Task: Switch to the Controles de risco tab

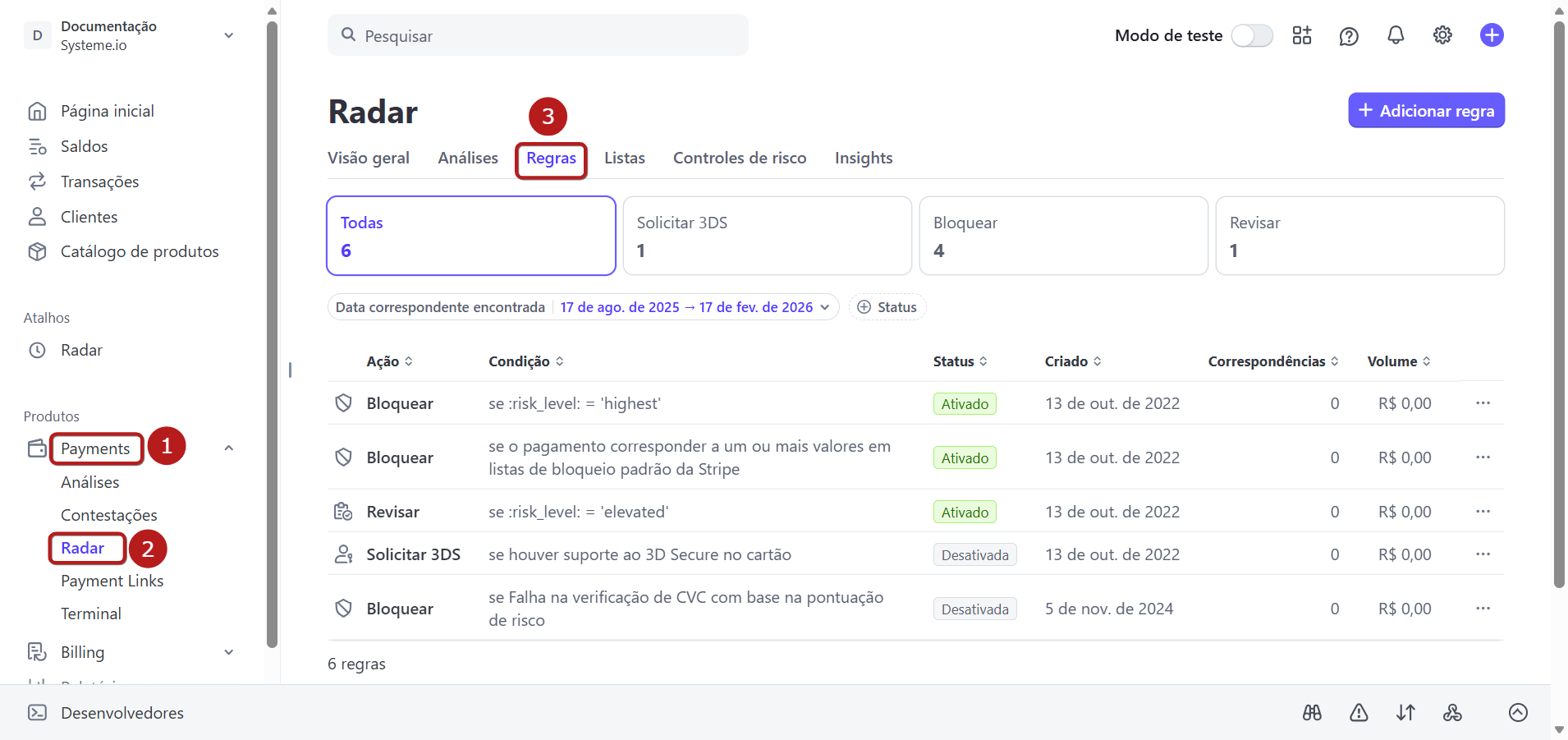Action: click(x=740, y=158)
